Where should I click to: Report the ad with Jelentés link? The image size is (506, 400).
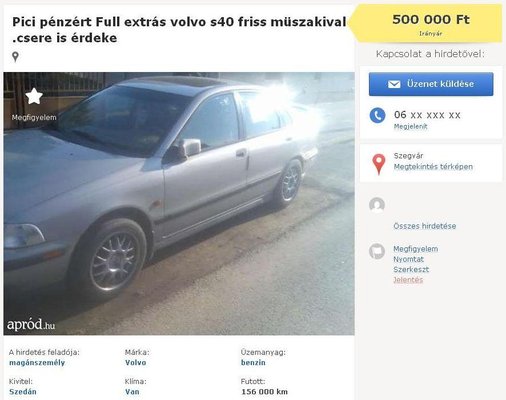(x=408, y=280)
